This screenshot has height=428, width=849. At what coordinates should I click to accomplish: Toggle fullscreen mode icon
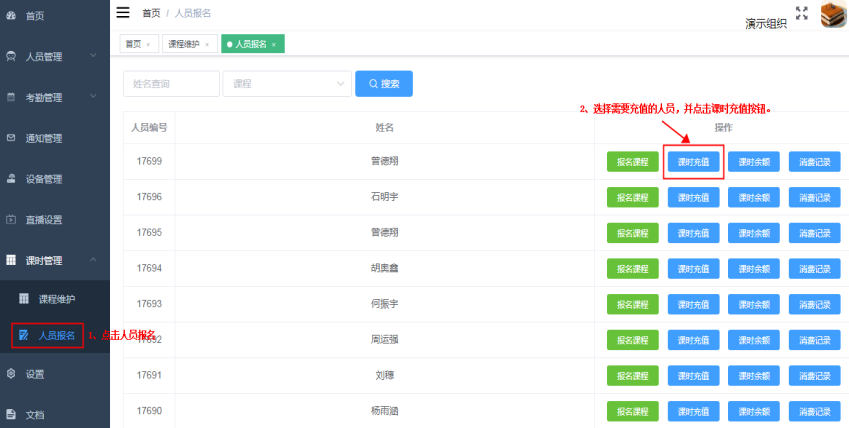801,13
